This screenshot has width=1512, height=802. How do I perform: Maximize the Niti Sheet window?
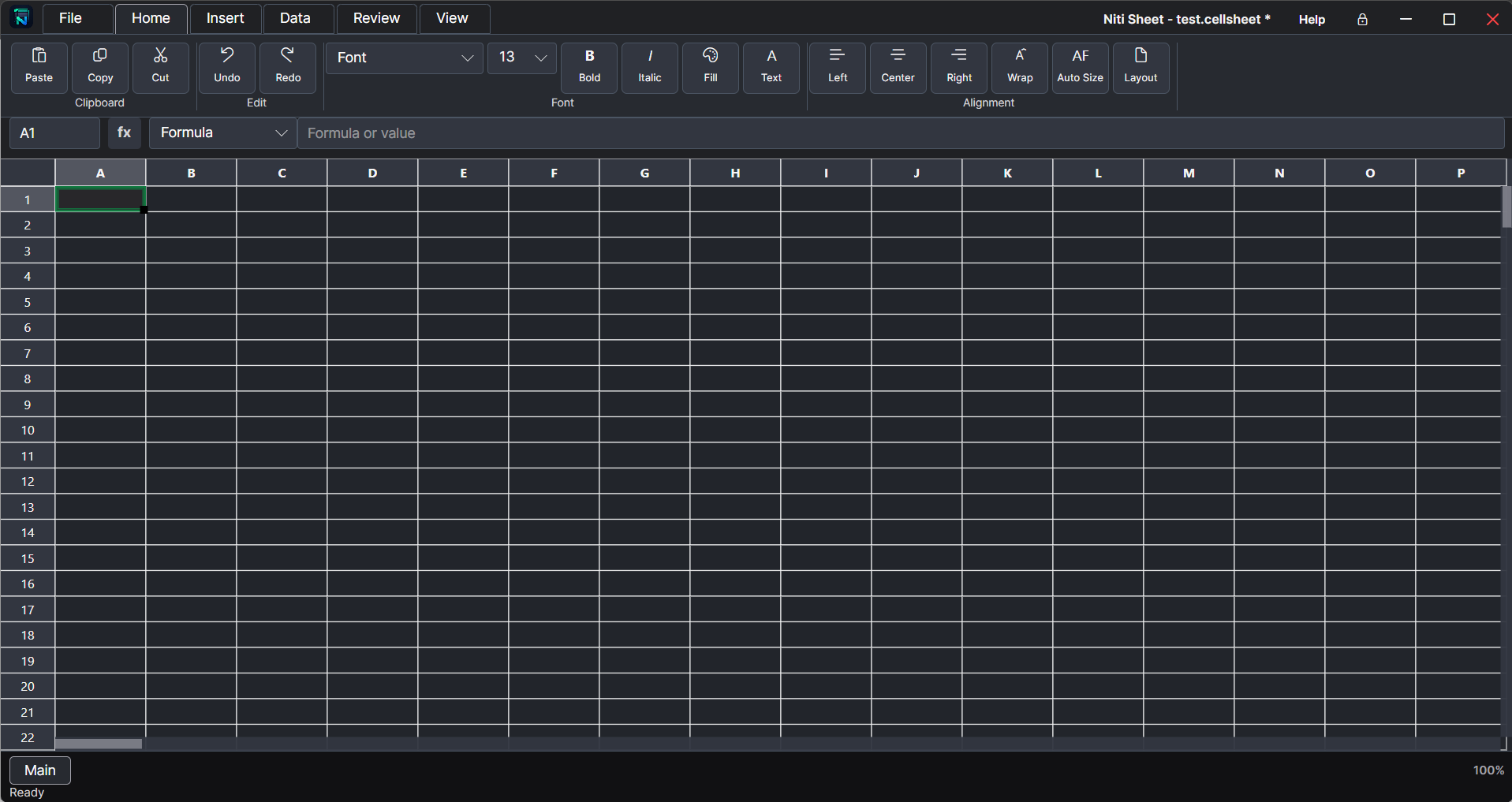click(x=1449, y=19)
